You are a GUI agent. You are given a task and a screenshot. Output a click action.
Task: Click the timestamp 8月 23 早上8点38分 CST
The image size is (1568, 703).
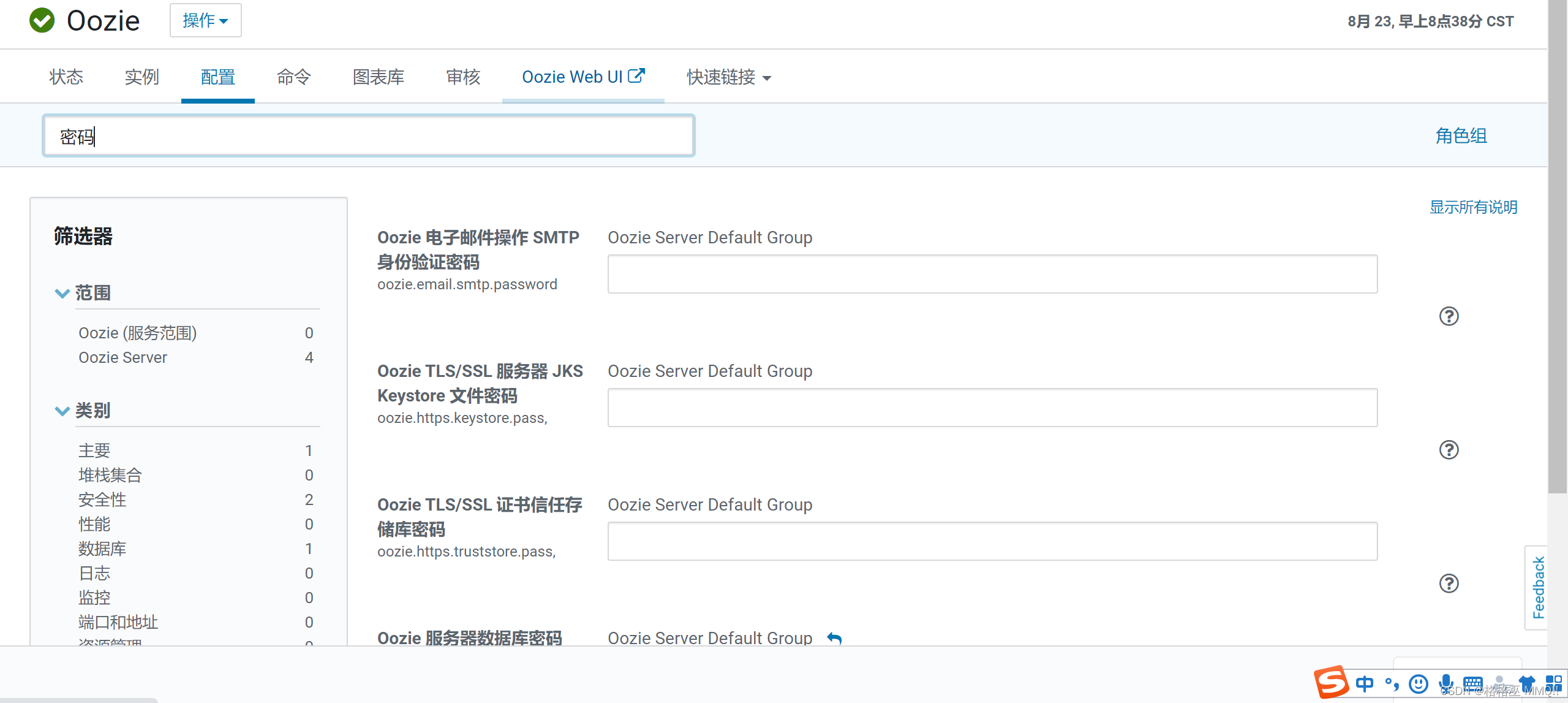[1430, 21]
